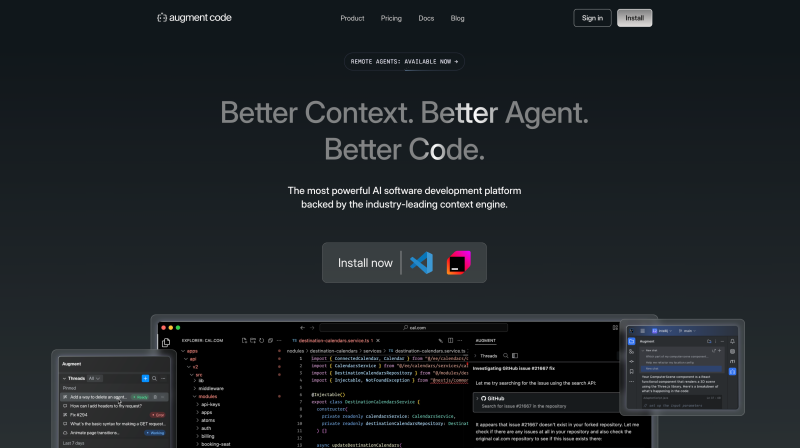Click the blue Project folder icon in JetBrains sidebar
The width and height of the screenshot is (800, 448).
coord(632,341)
